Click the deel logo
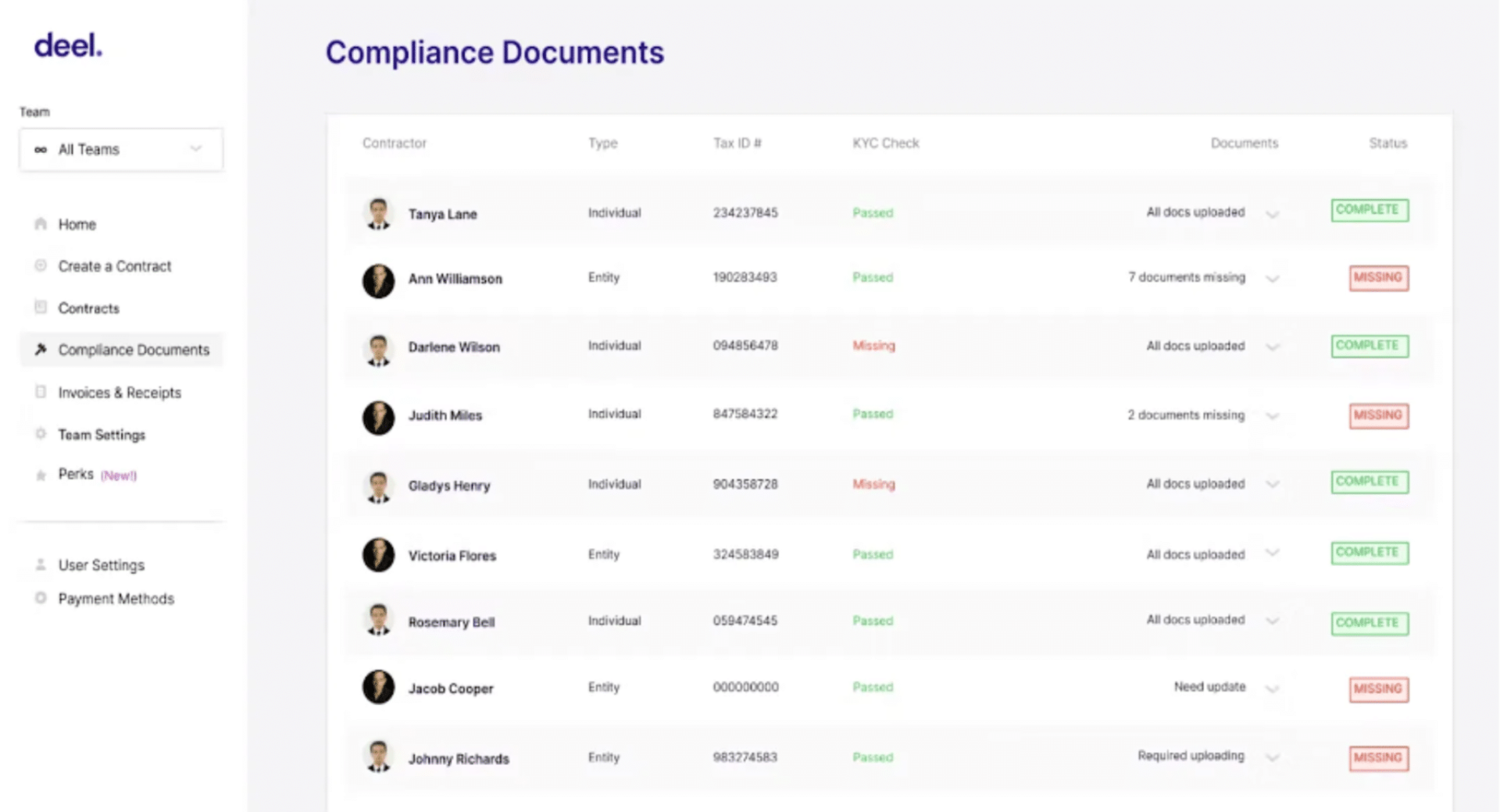The height and width of the screenshot is (812, 1500). click(x=68, y=46)
